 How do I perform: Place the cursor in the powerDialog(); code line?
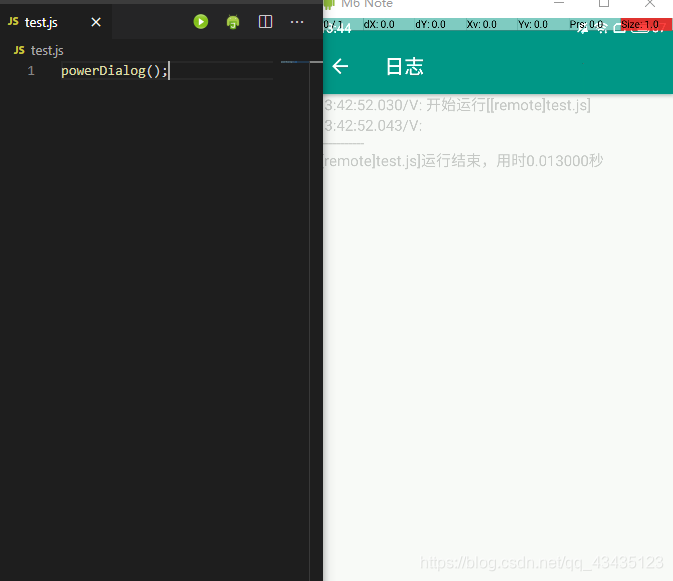coord(114,71)
